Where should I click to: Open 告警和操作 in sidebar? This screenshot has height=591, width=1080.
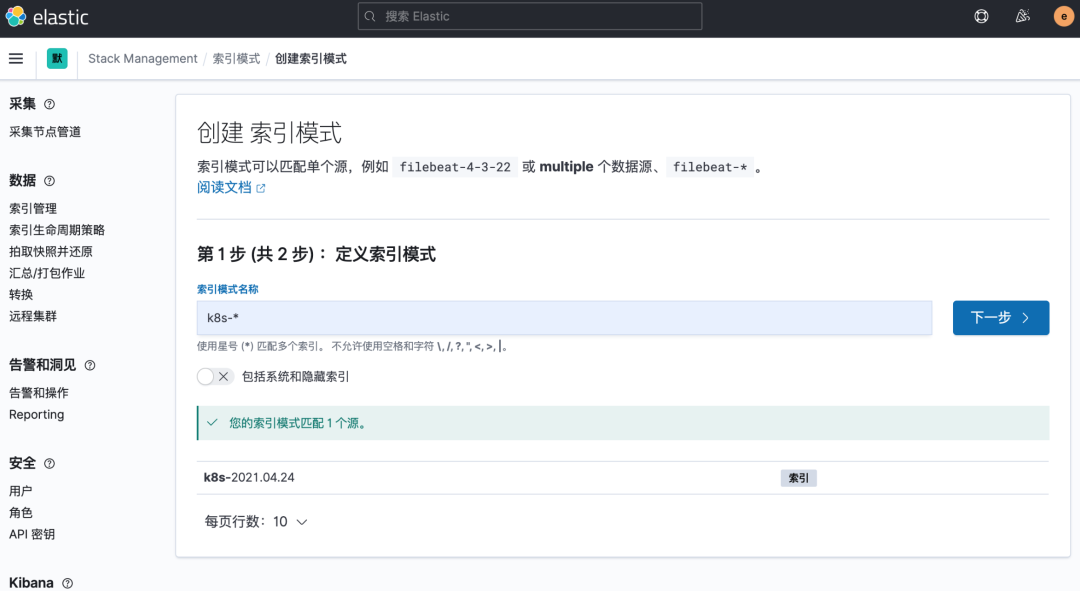click(x=39, y=393)
